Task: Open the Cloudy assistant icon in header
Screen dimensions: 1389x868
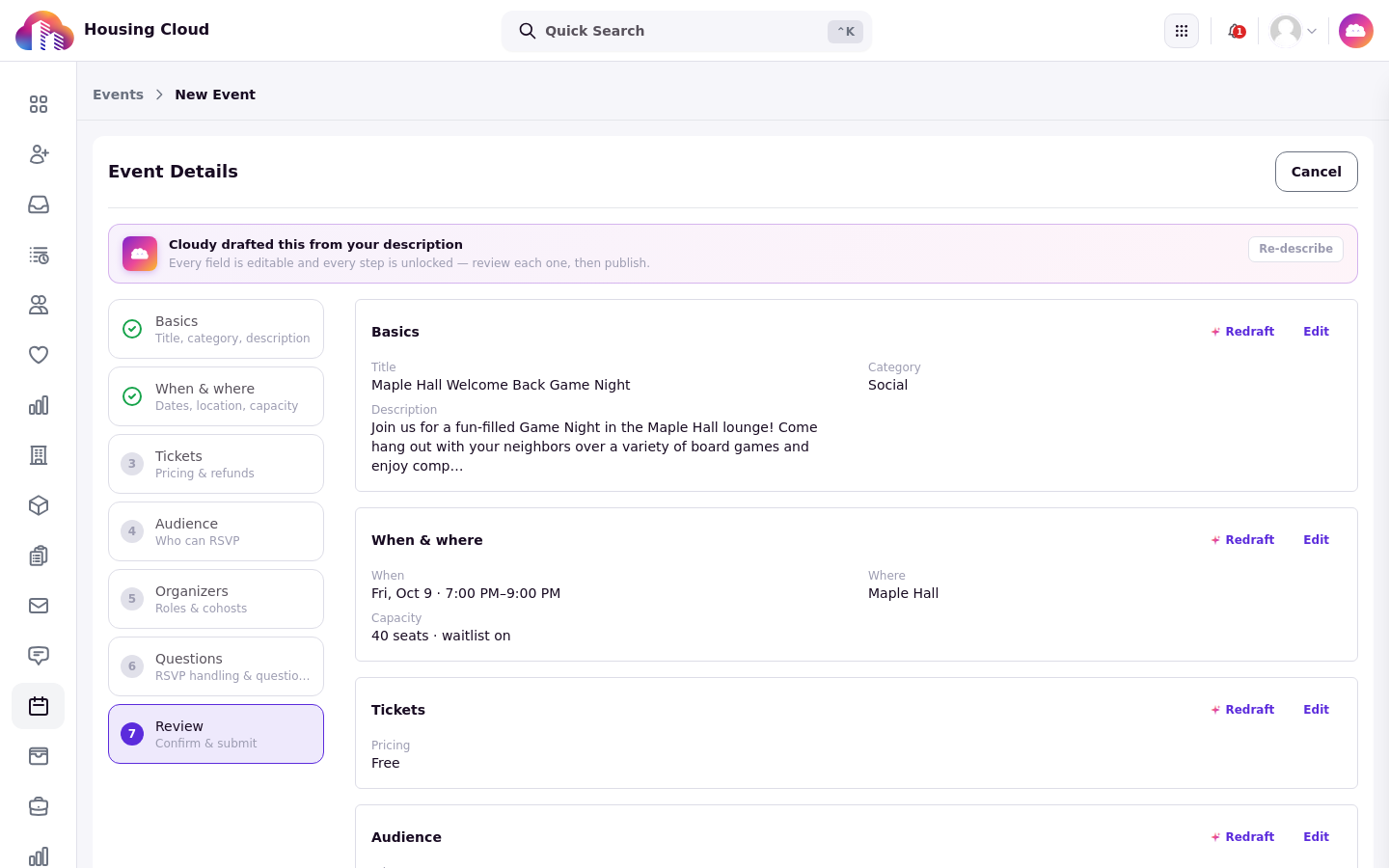Action: [x=1356, y=31]
